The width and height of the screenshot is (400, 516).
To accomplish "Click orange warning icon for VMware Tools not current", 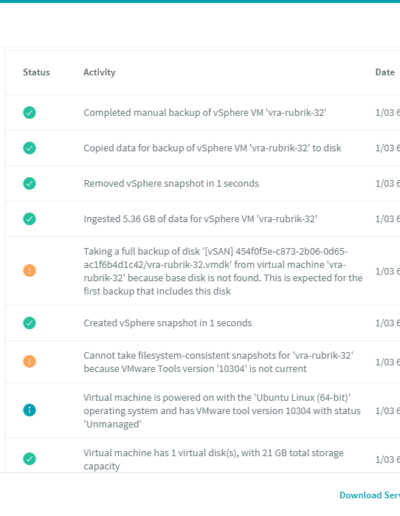I will [29, 361].
